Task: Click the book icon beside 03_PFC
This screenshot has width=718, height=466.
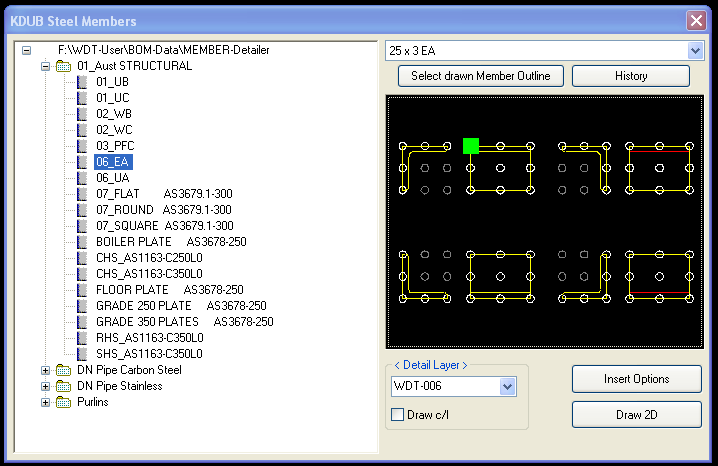Action: pos(82,146)
